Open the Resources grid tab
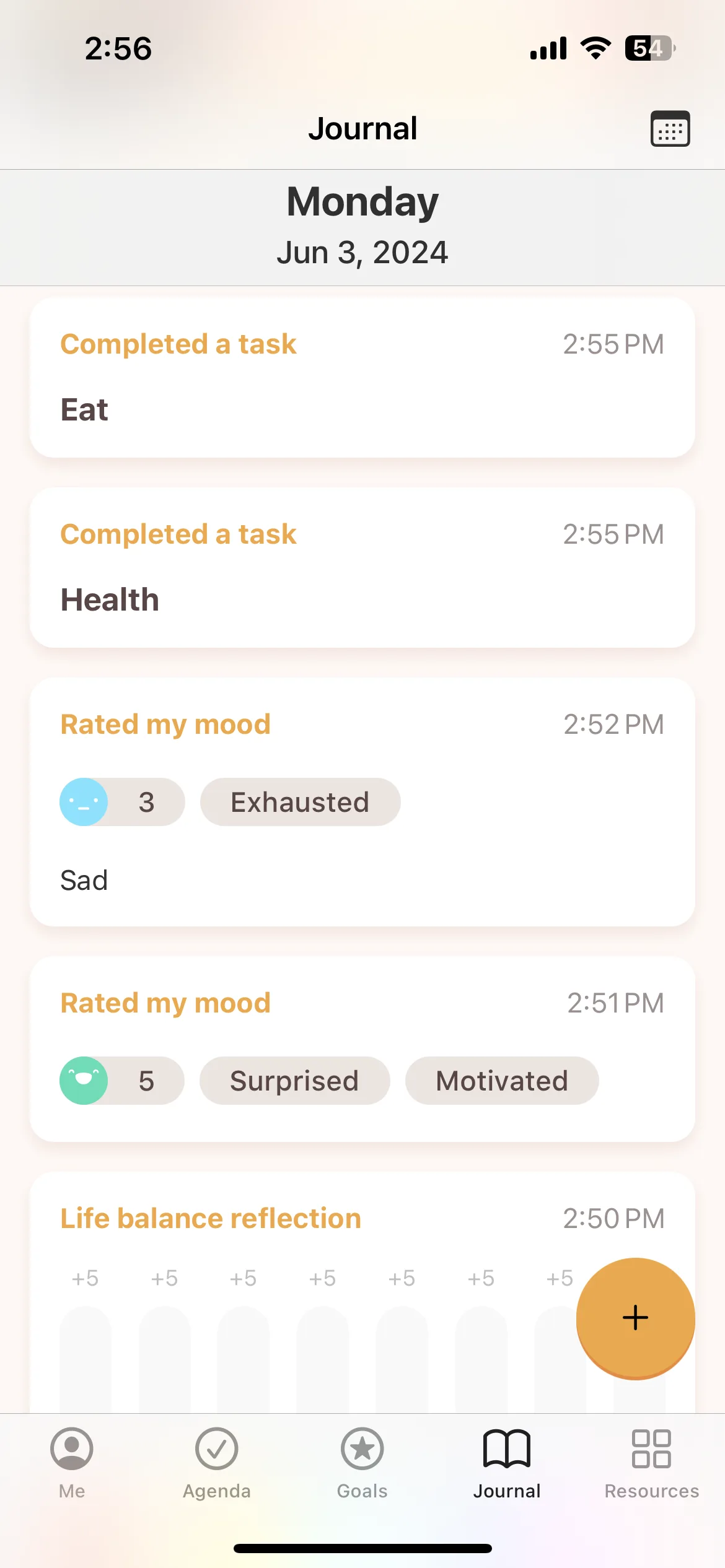The height and width of the screenshot is (1568, 725). point(652,1464)
